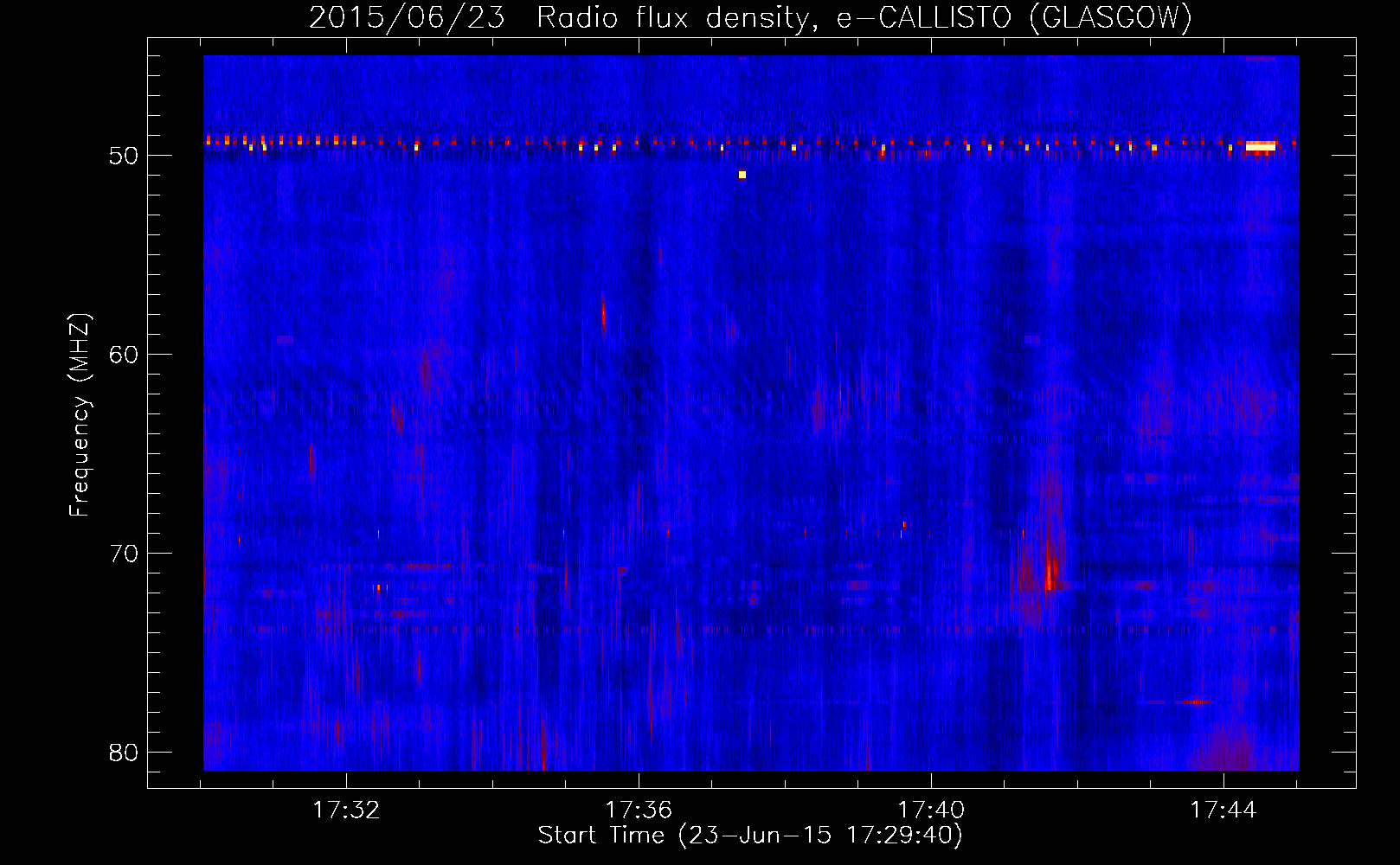The width and height of the screenshot is (1400, 865).
Task: Click the isolated yellow dot near 51 MHz
Action: [742, 175]
